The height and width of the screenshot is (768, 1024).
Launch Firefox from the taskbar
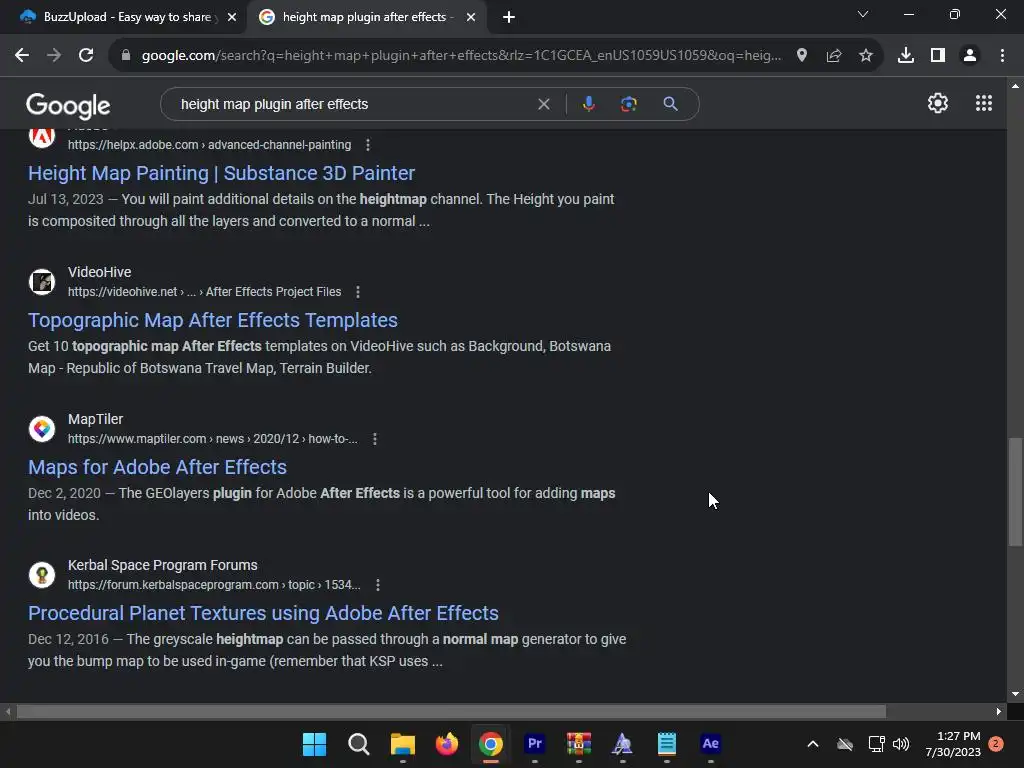pyautogui.click(x=447, y=744)
